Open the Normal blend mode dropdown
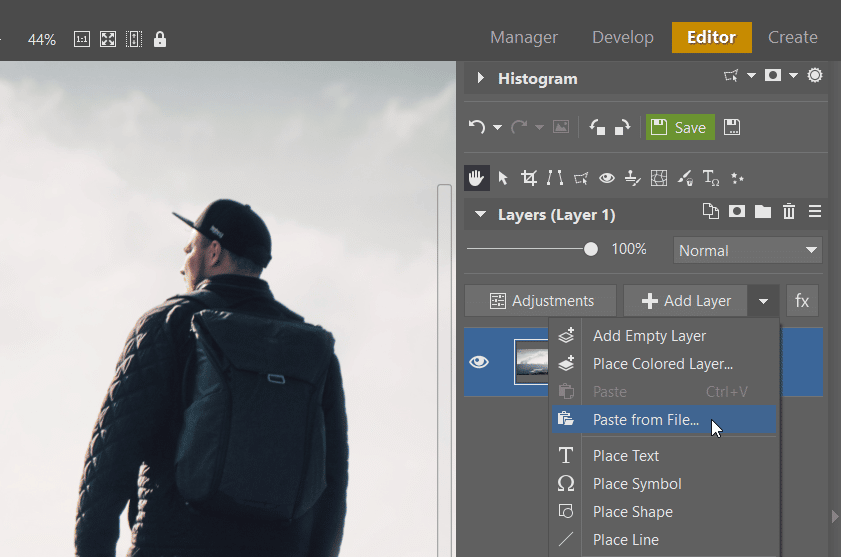 point(748,250)
